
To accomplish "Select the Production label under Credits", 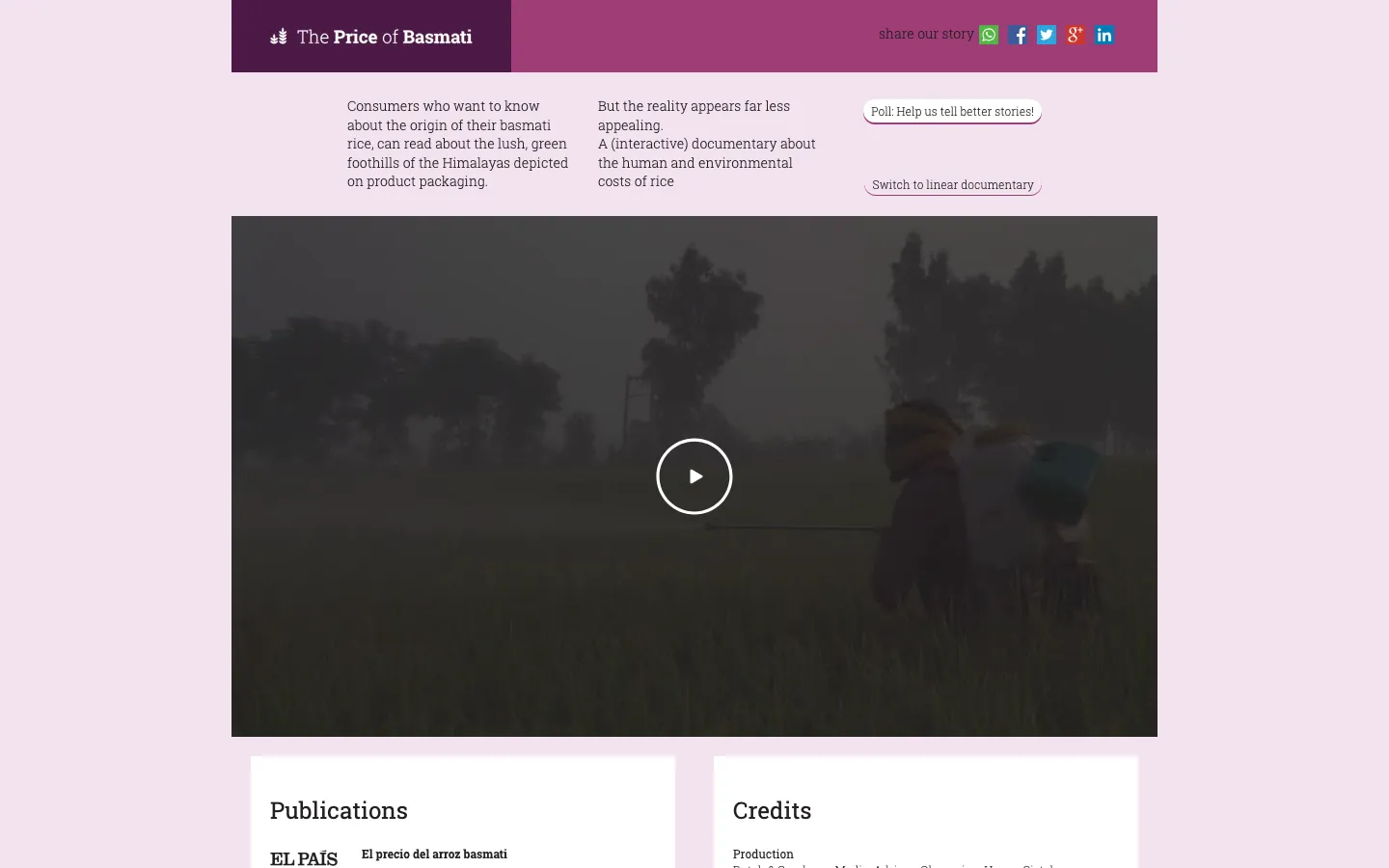I will tap(763, 854).
